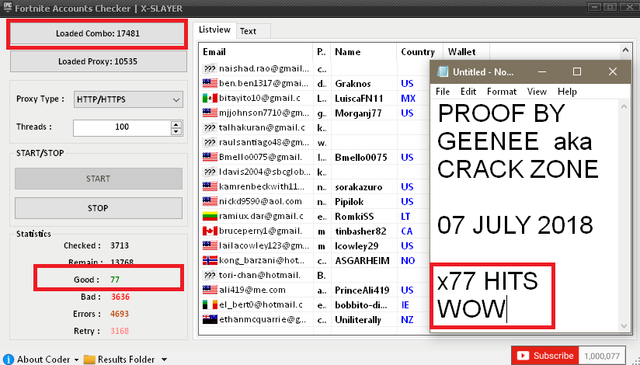Click the Notepad title bar icon

442,72
